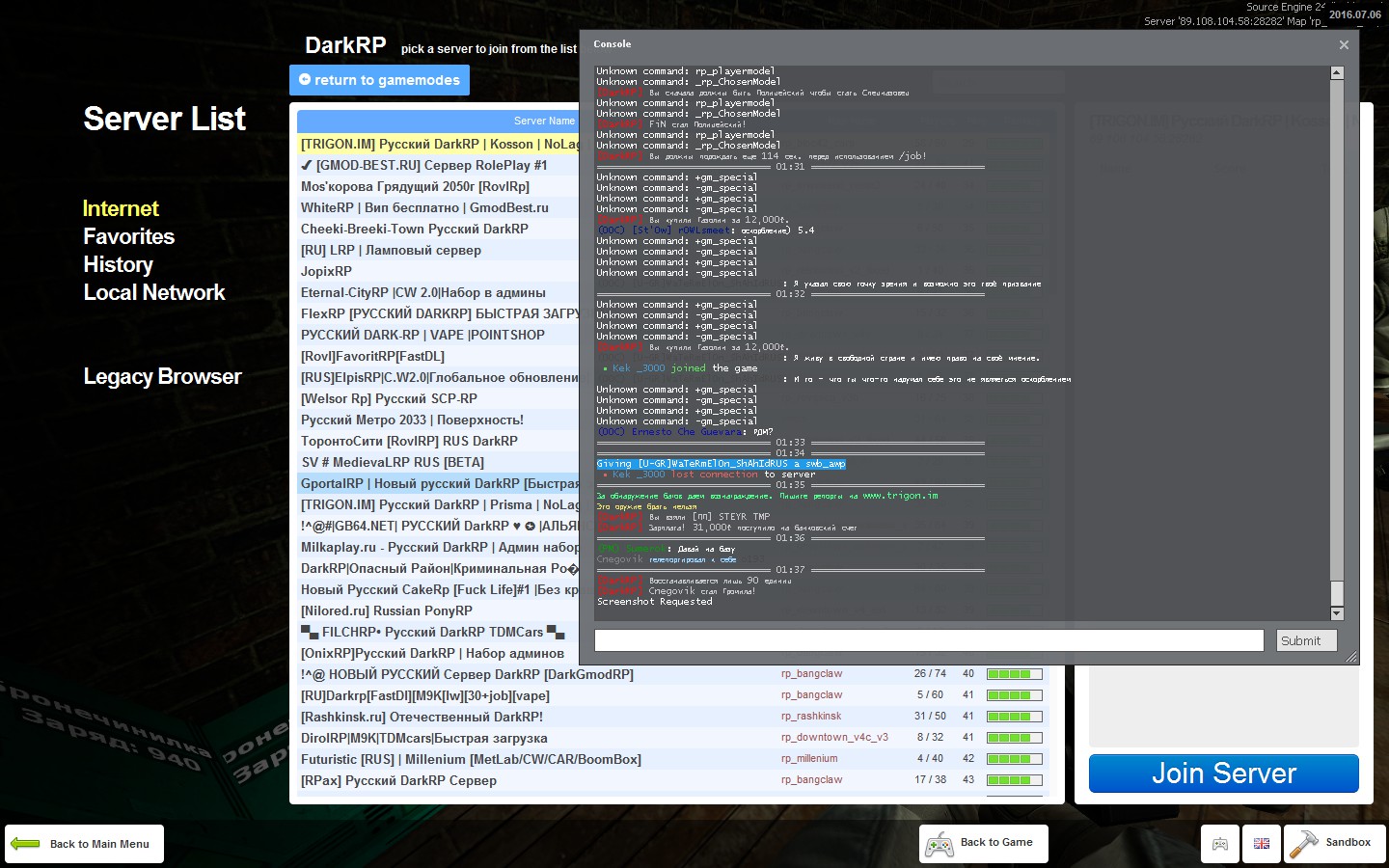This screenshot has width=1389, height=868.
Task: Click the console resize grip
Action: pyautogui.click(x=1351, y=658)
